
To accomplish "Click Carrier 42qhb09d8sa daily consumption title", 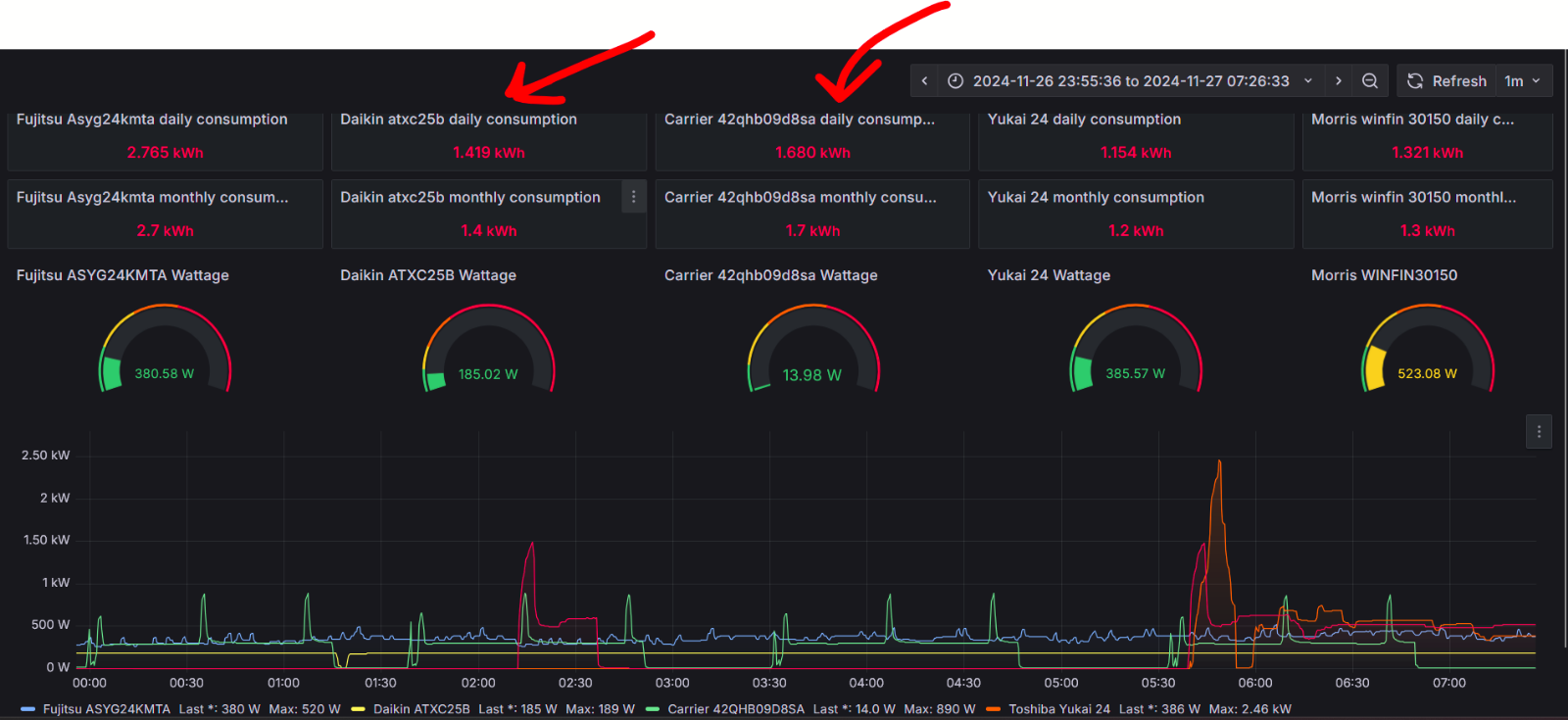I will [800, 120].
